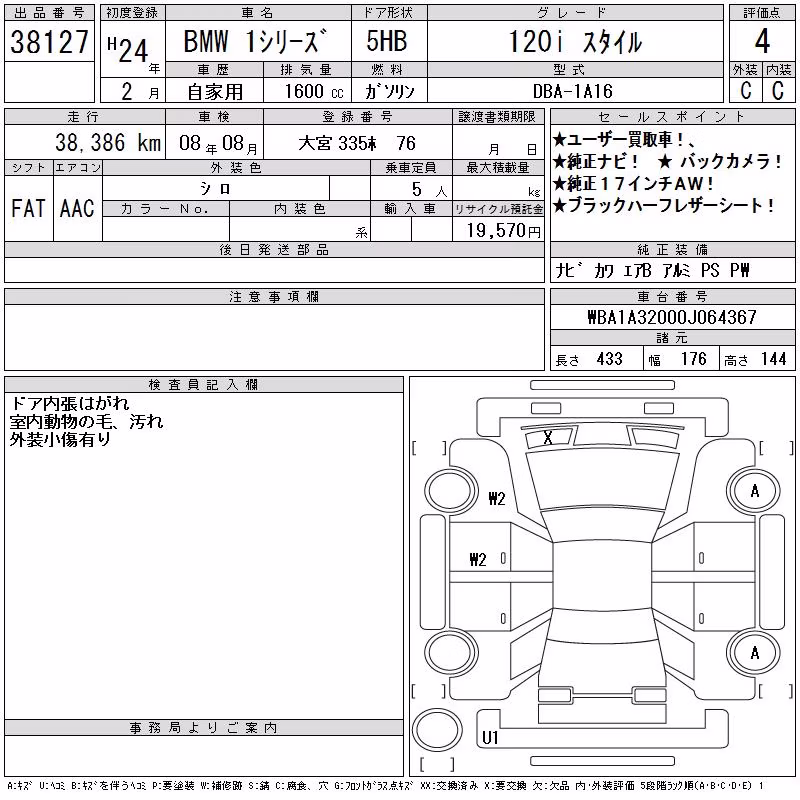Click the sales point ★バックカメラ！
This screenshot has width=800, height=800.
[720, 162]
